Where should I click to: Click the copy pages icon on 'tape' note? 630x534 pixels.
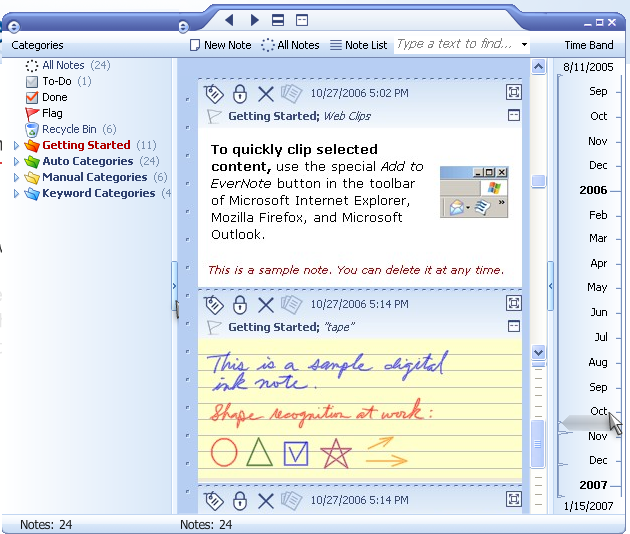click(291, 305)
